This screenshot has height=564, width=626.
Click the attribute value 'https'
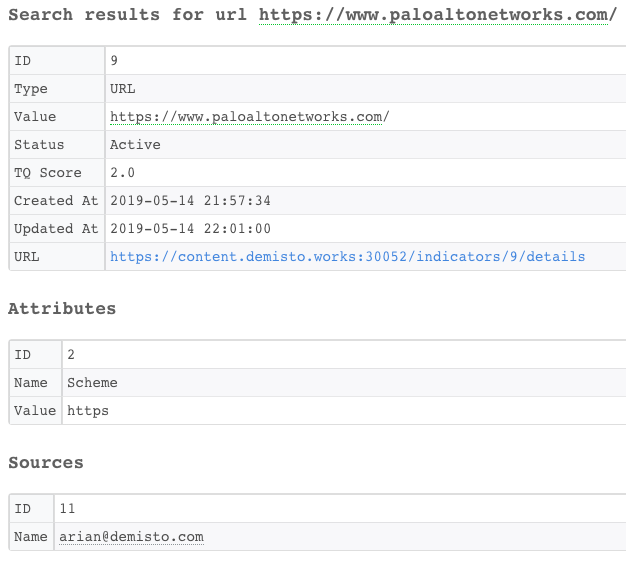(88, 411)
